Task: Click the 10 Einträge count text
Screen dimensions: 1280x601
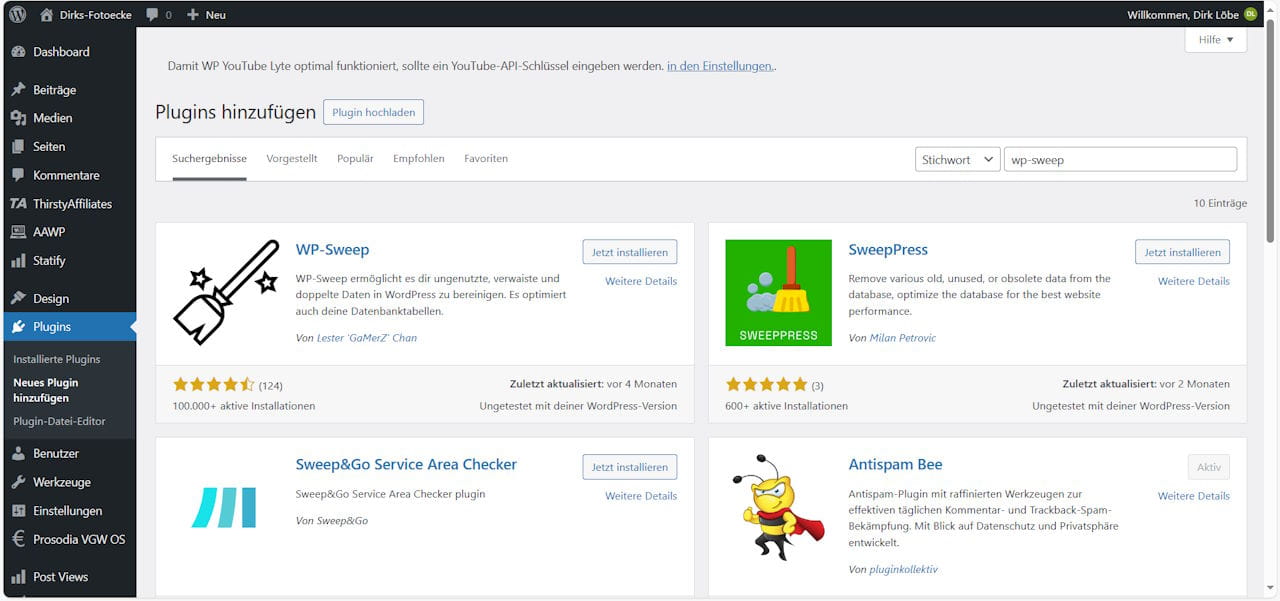Action: tap(1220, 203)
